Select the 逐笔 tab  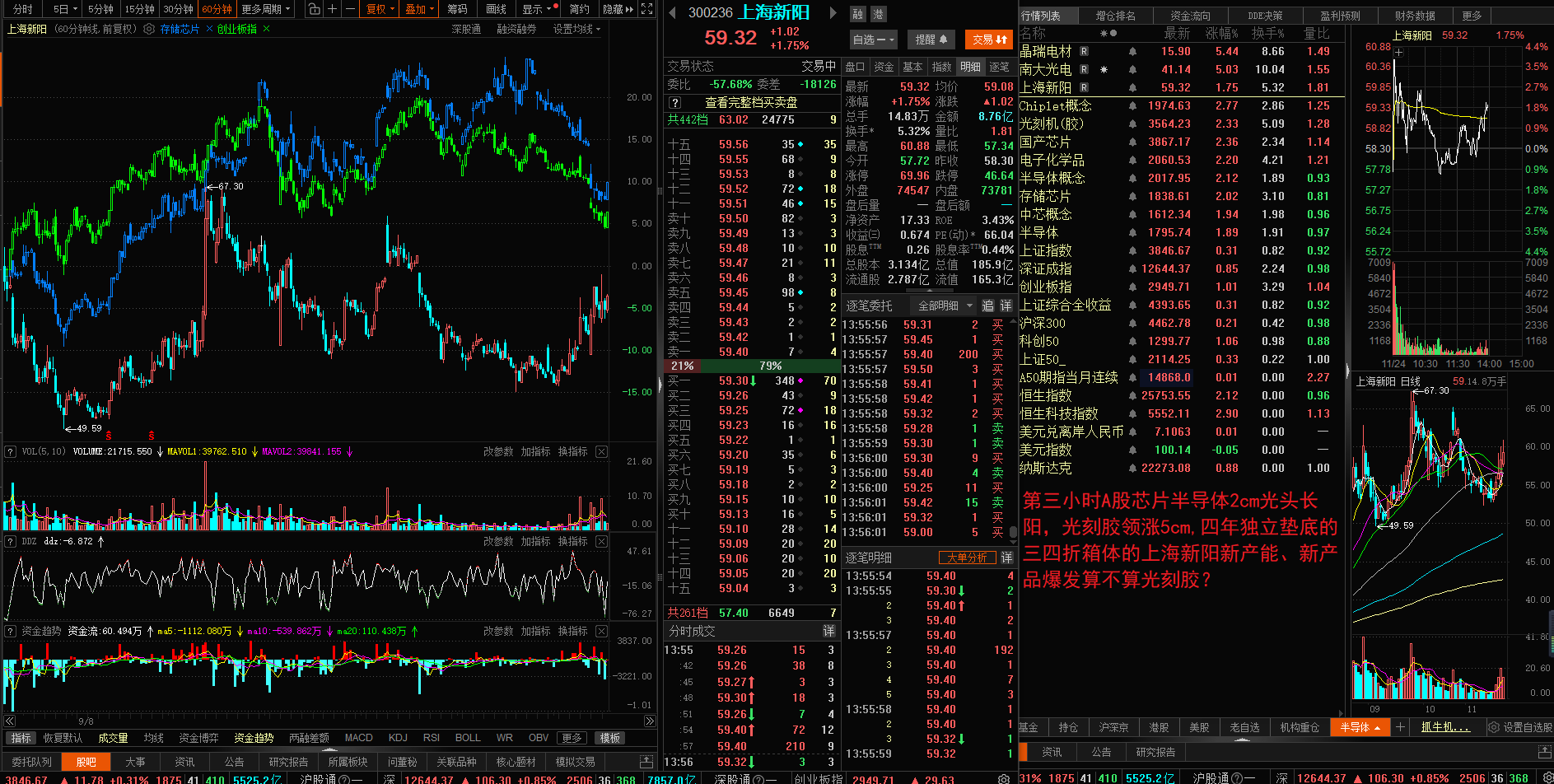point(999,67)
